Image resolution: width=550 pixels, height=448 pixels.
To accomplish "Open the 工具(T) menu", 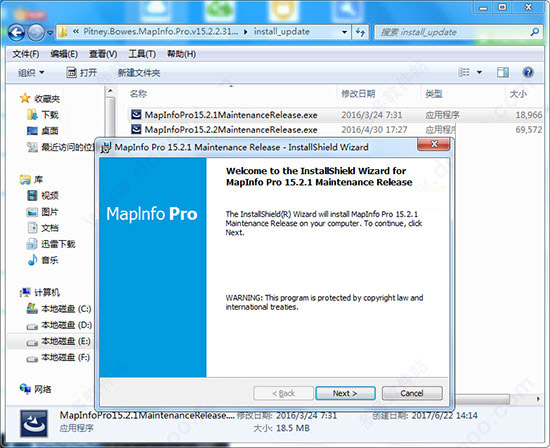I will tap(142, 54).
